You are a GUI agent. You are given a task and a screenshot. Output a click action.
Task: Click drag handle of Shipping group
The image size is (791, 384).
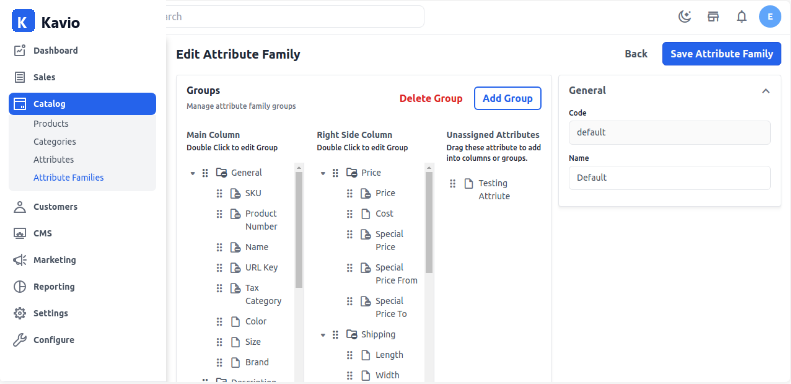[335, 335]
